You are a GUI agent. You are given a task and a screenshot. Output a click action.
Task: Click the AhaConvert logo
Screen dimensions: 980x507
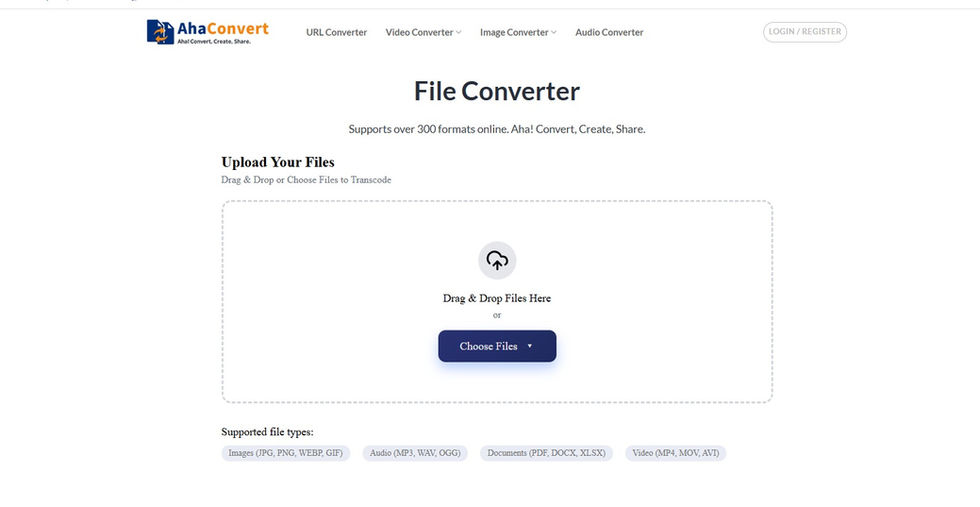(208, 32)
